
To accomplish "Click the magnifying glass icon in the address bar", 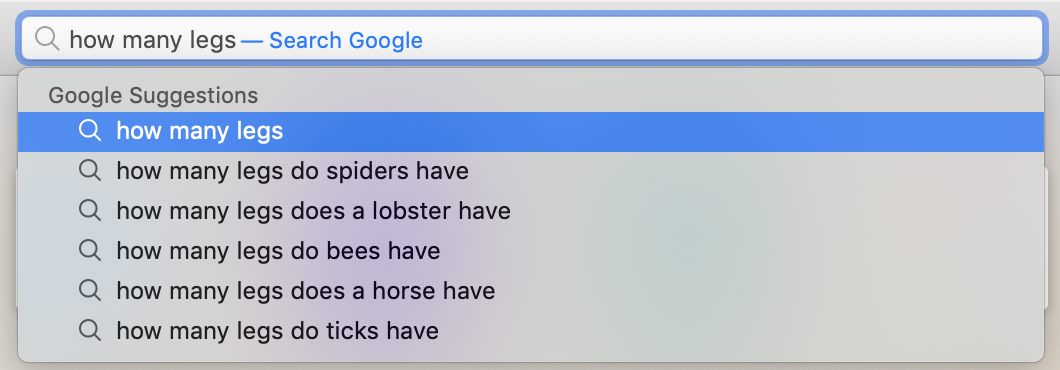I will (47, 39).
